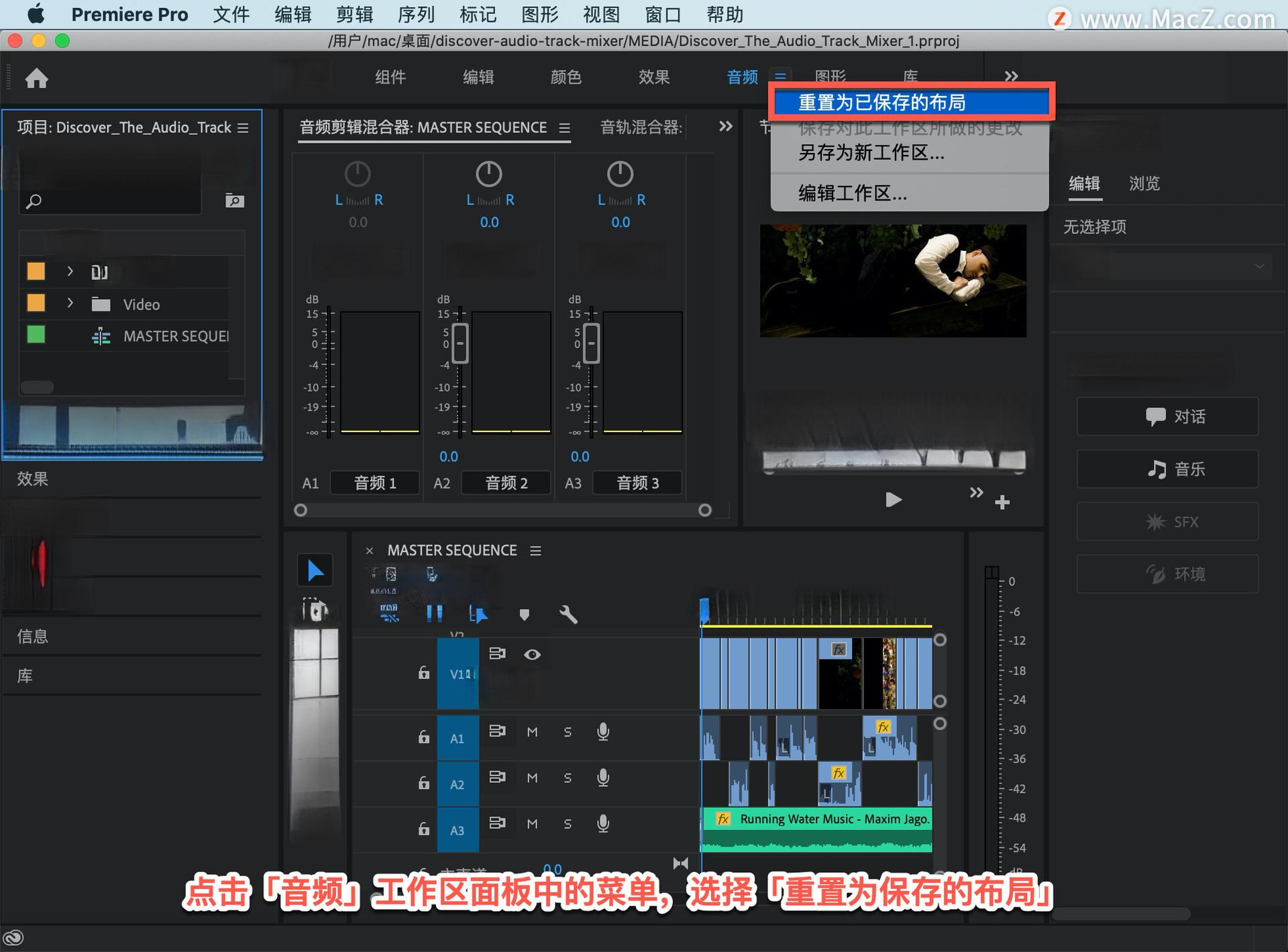Toggle sync lock on the V1 track
The image size is (1288, 952).
pyautogui.click(x=497, y=653)
